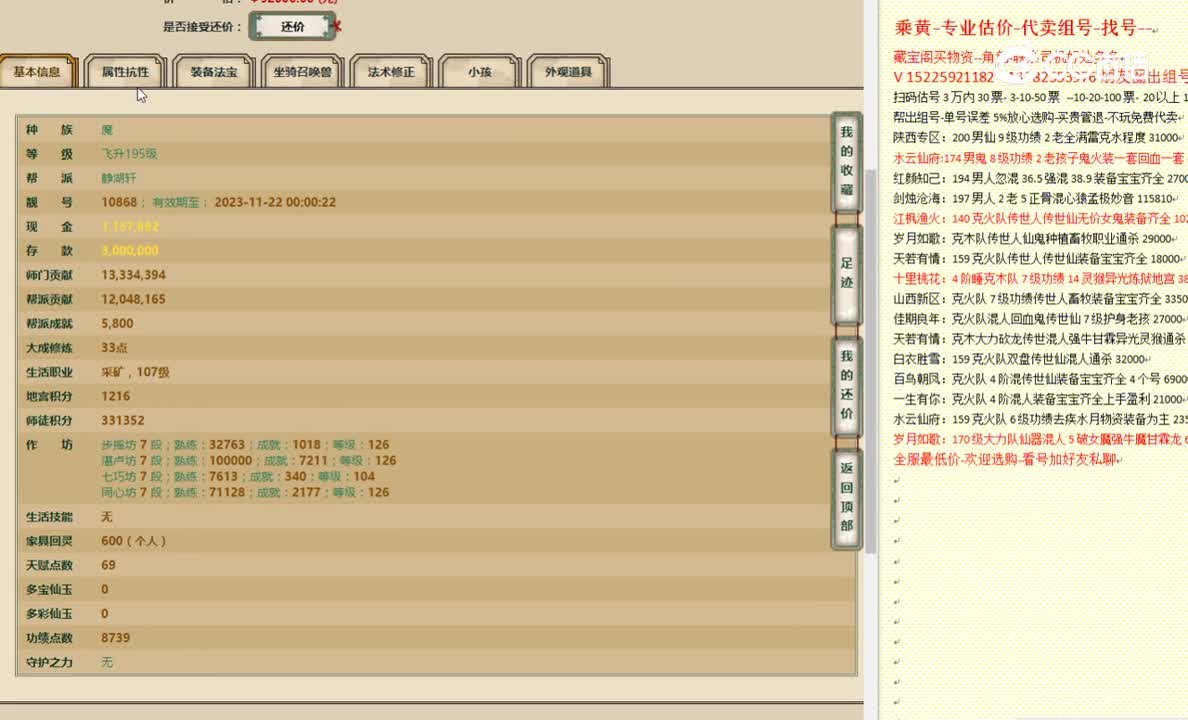Click the 帮派 row's guild name
The height and width of the screenshot is (720, 1188).
[x=119, y=178]
